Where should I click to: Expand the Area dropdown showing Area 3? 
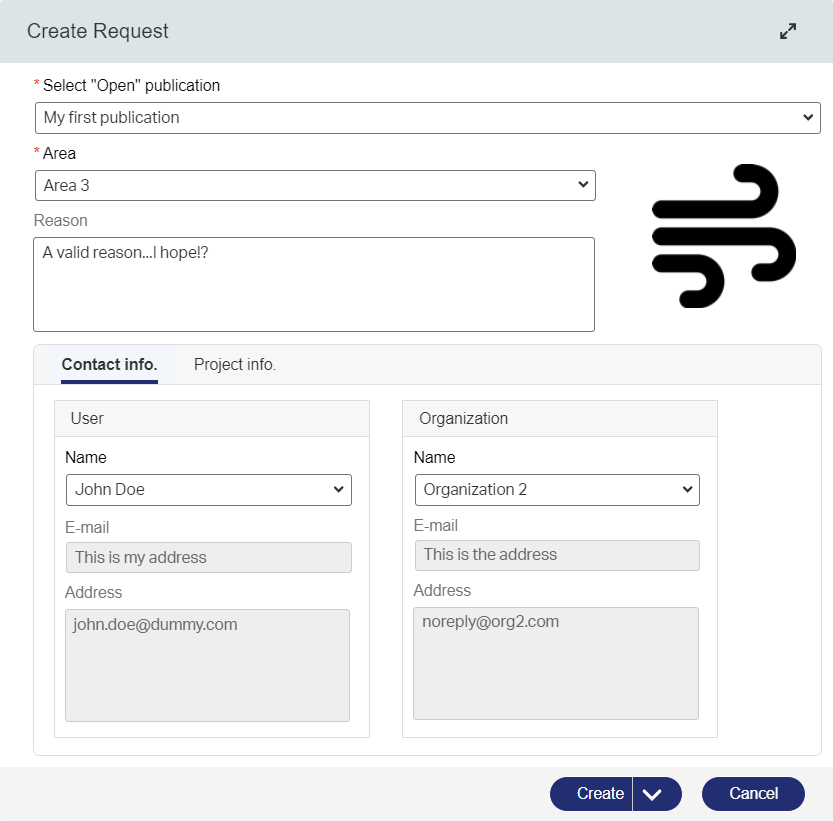tap(315, 185)
